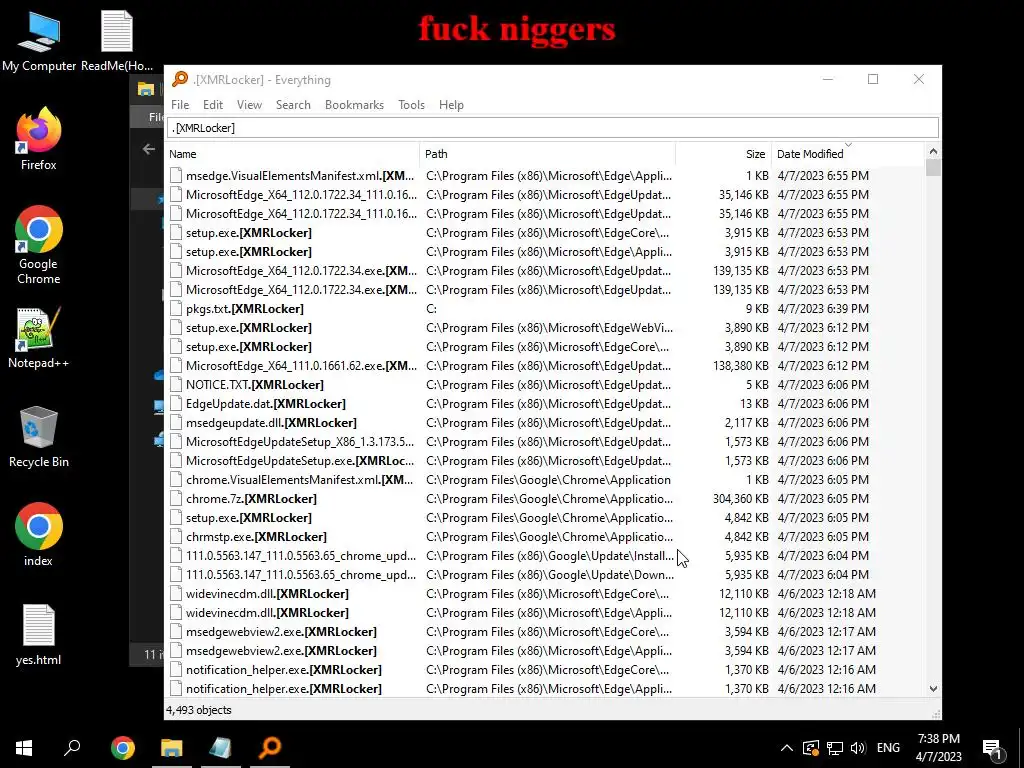The height and width of the screenshot is (768, 1024).
Task: Click the file icon beside chrome.7z.[XMRLocker]
Action: pos(176,499)
